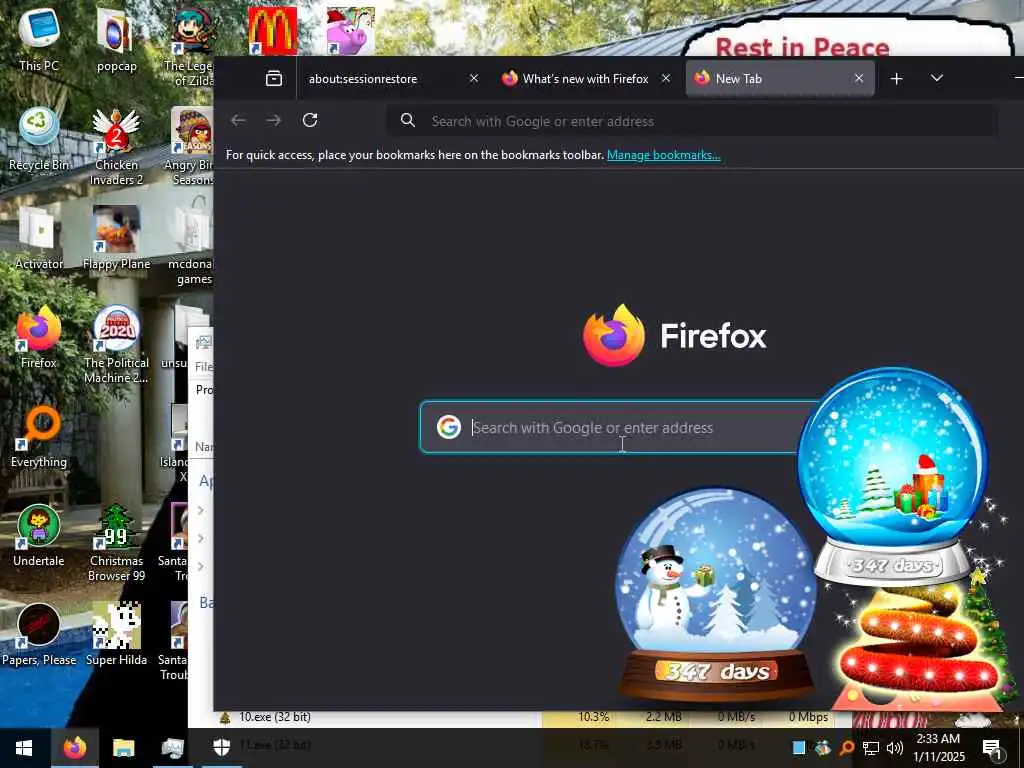Open Christmas Browser 99 shortcut
This screenshot has height=768, width=1024.
pos(116,543)
